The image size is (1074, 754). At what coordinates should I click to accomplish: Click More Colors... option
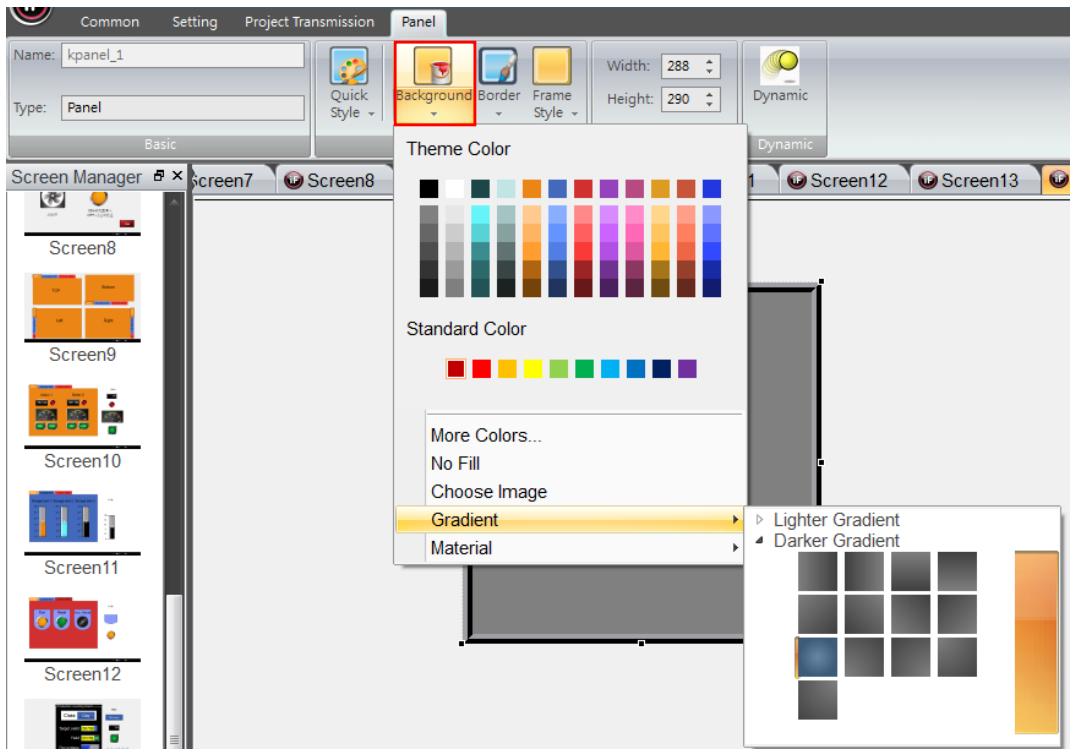click(x=486, y=436)
